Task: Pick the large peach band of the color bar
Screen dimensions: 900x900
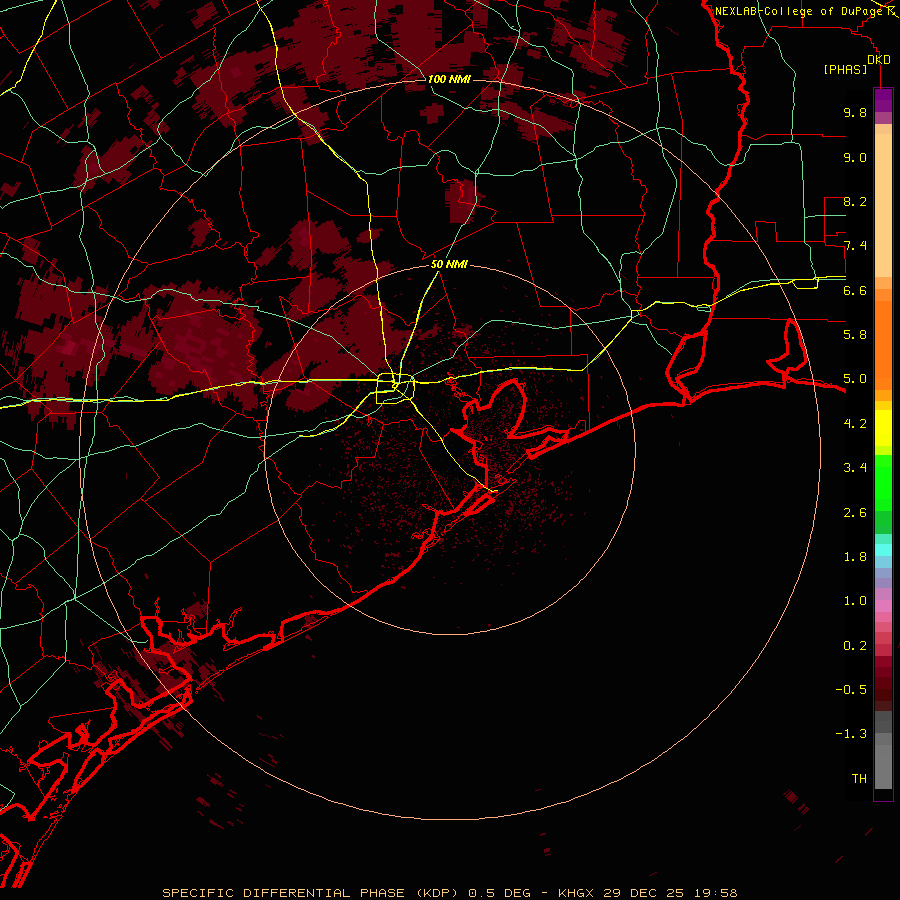Action: [883, 205]
